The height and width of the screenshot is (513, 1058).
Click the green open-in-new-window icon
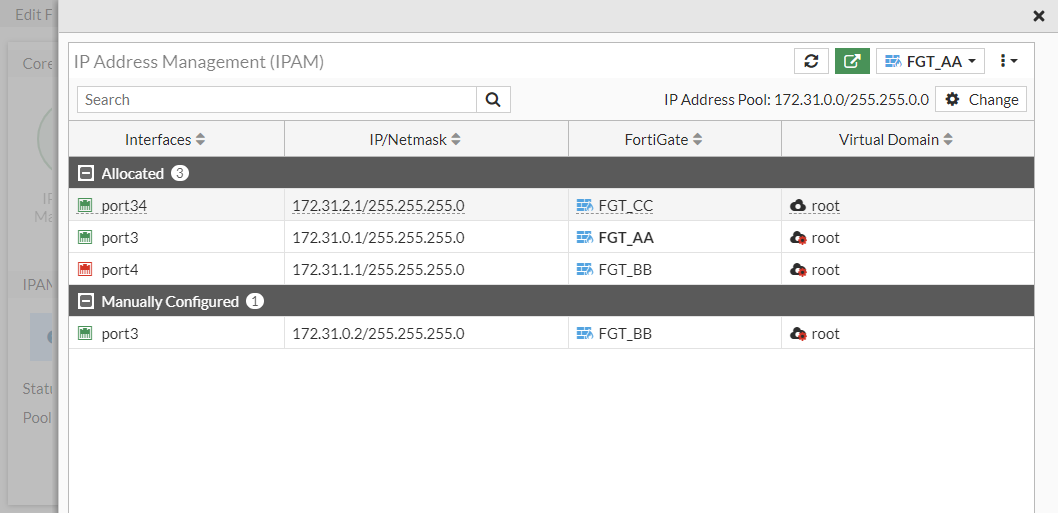click(x=852, y=61)
